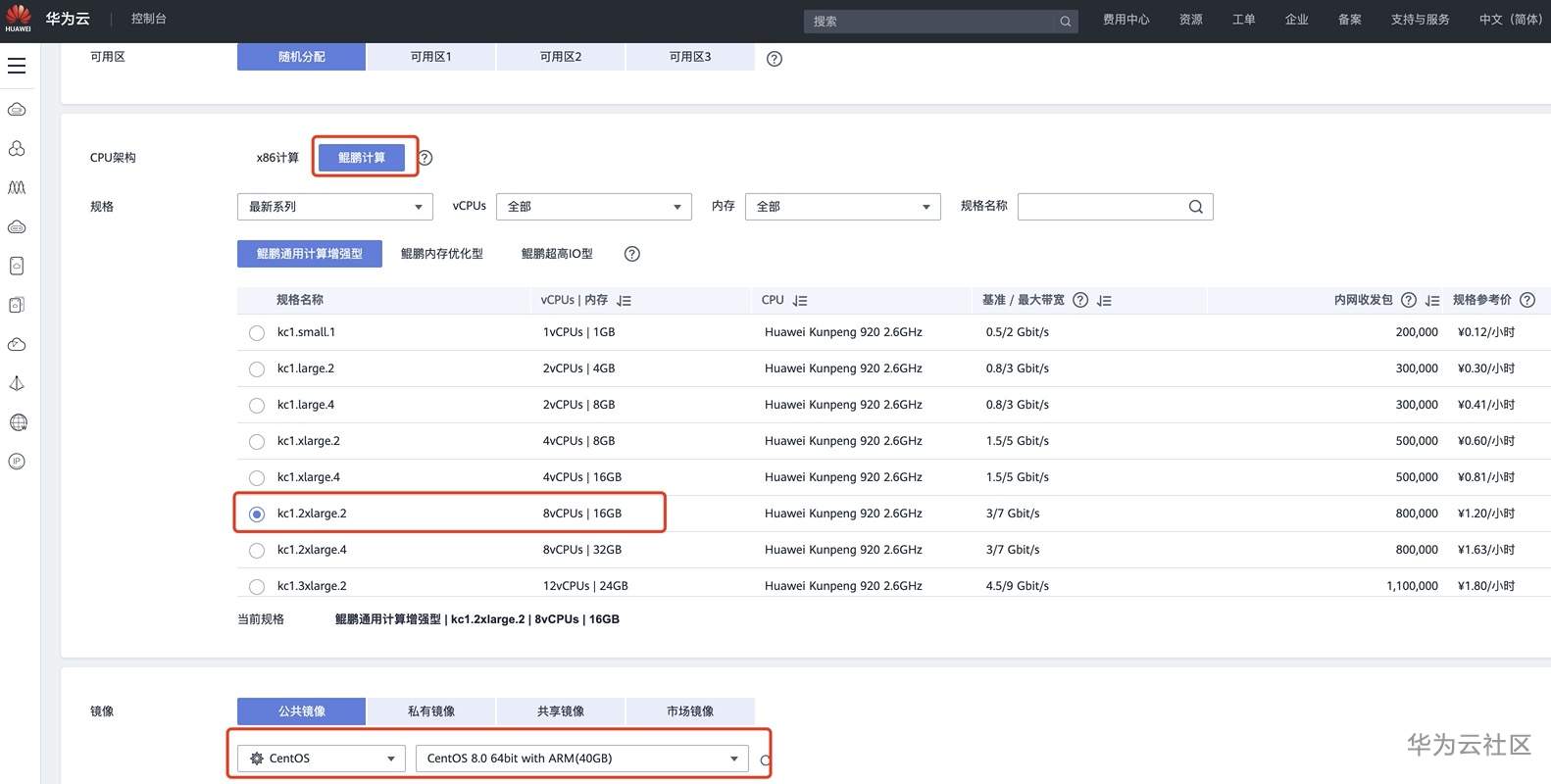Open the globe network sidebar icon
This screenshot has width=1551, height=784.
17,422
